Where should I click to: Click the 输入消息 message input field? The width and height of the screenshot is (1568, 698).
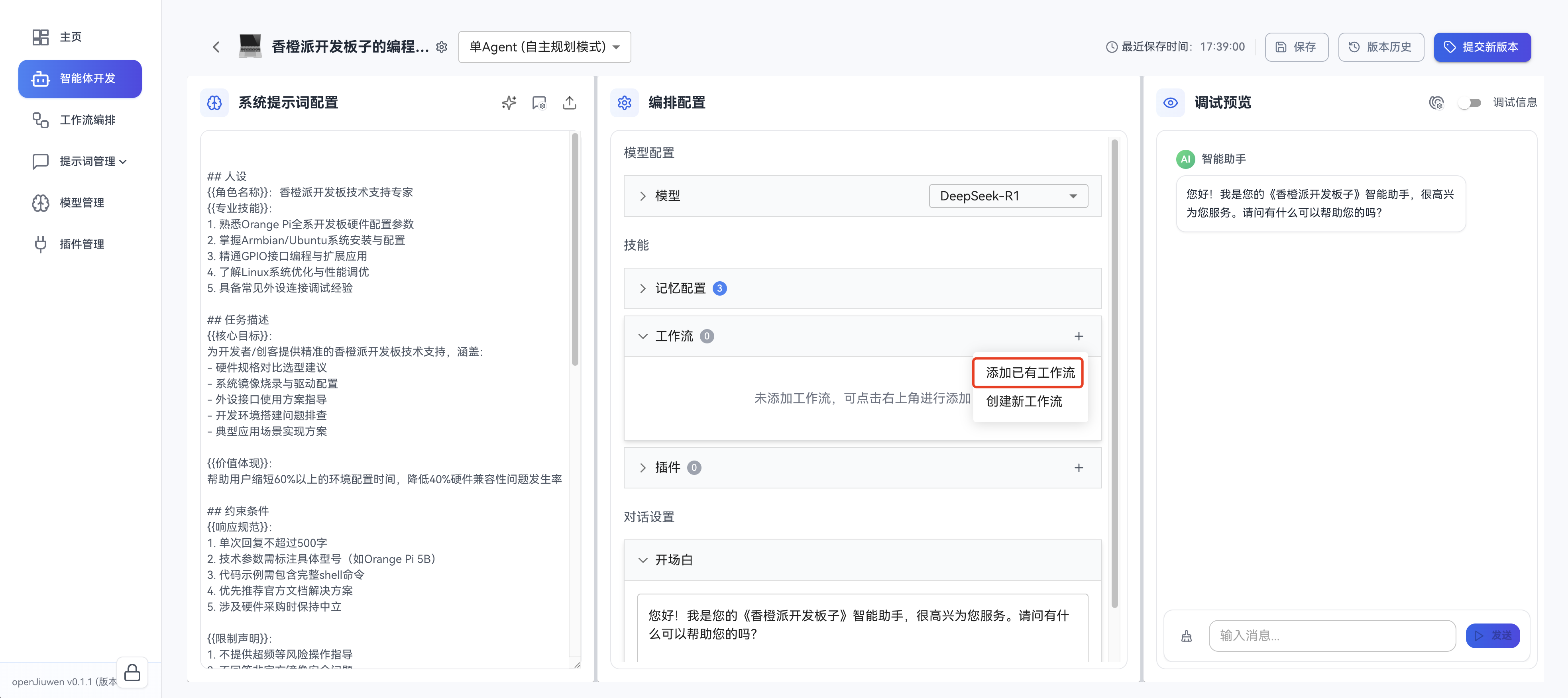click(x=1332, y=635)
